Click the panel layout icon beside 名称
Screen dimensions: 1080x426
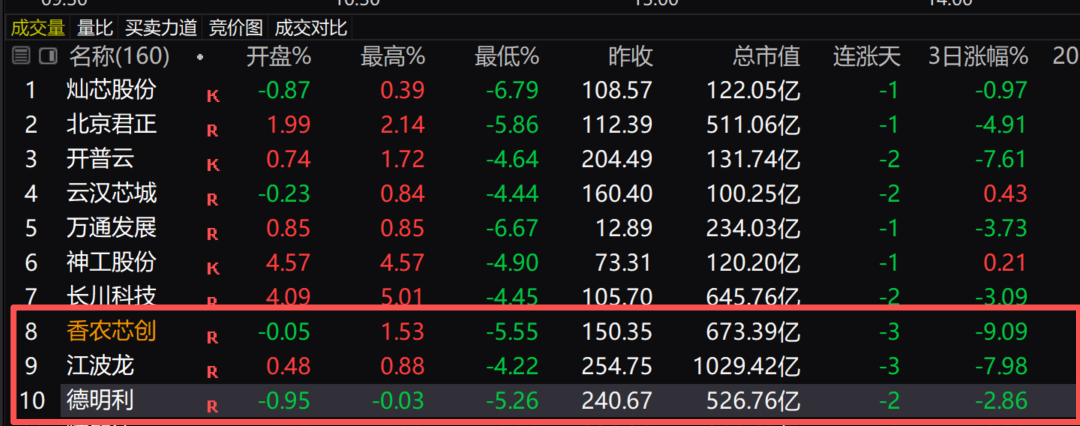pyautogui.click(x=48, y=57)
